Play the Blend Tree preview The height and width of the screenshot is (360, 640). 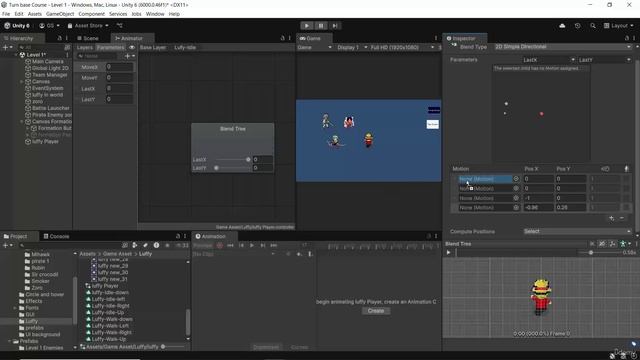click(x=449, y=253)
